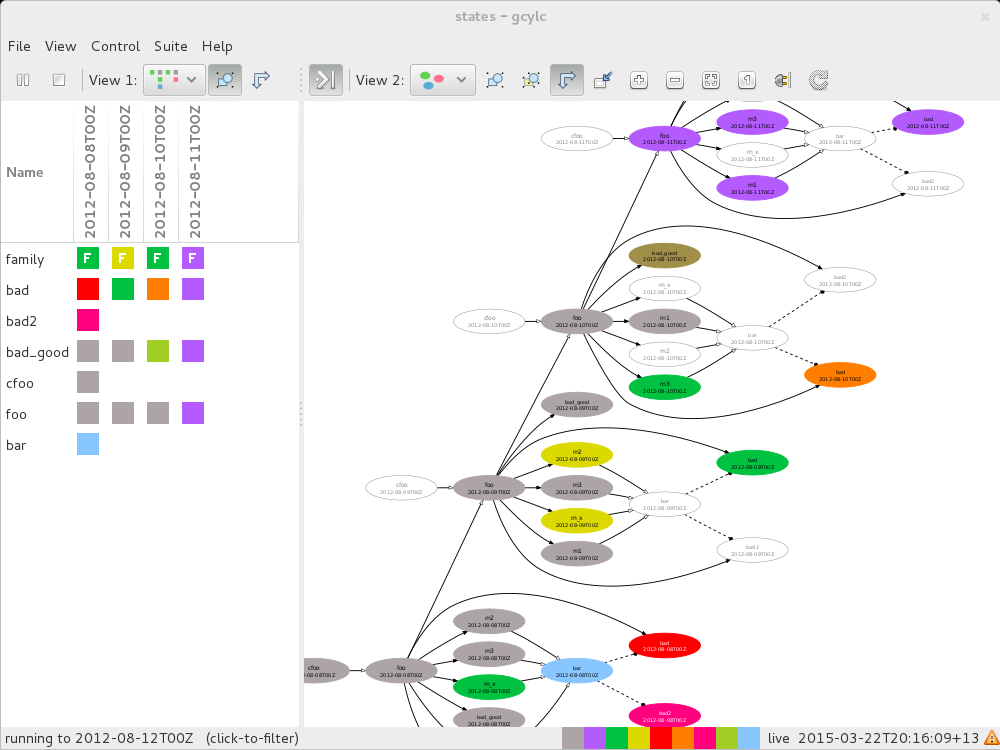
Task: Click the click-to-filter status text
Action: click(x=252, y=739)
